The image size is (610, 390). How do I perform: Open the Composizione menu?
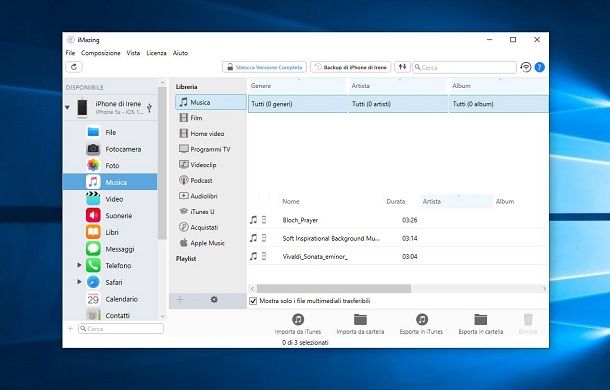click(x=101, y=53)
